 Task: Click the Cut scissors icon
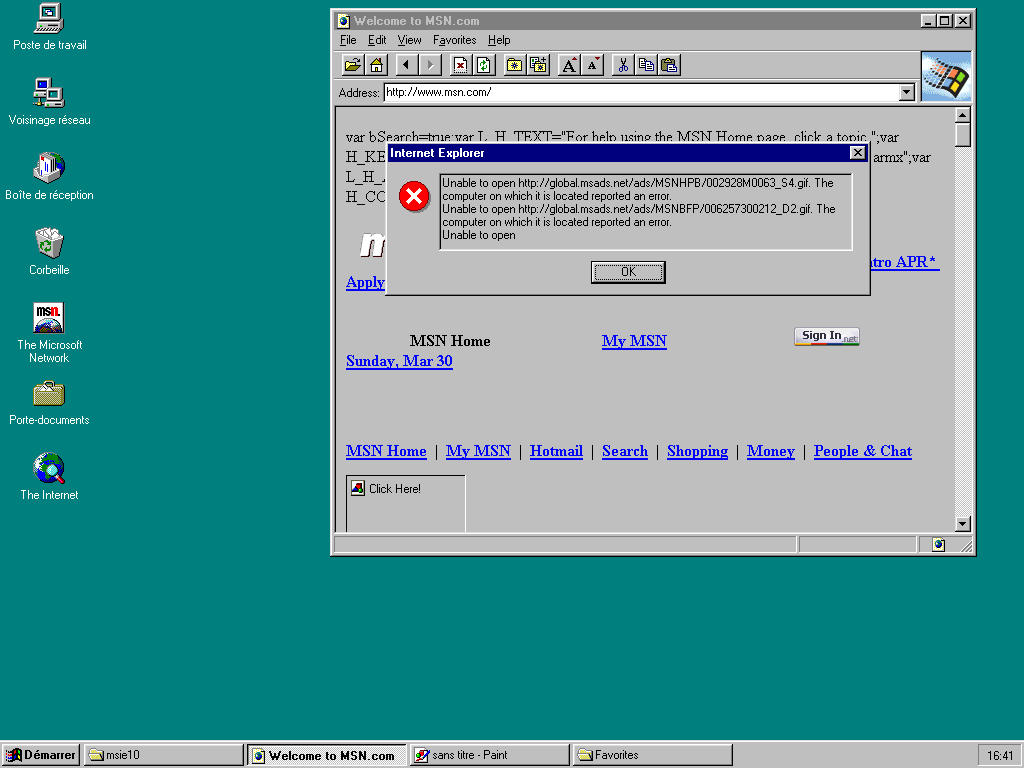[x=622, y=65]
